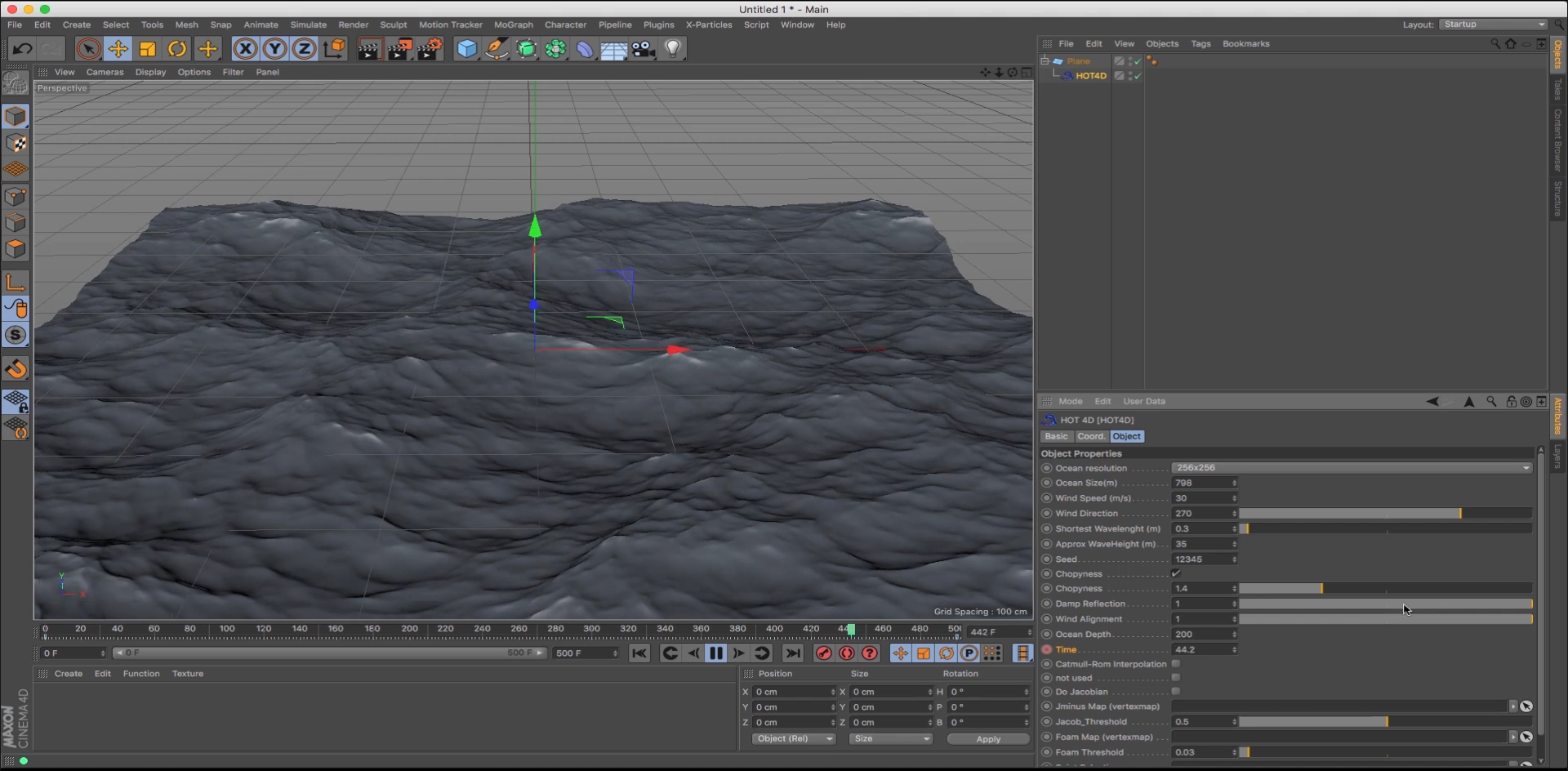Click the Apply button
This screenshot has height=771, width=1568.
[988, 739]
